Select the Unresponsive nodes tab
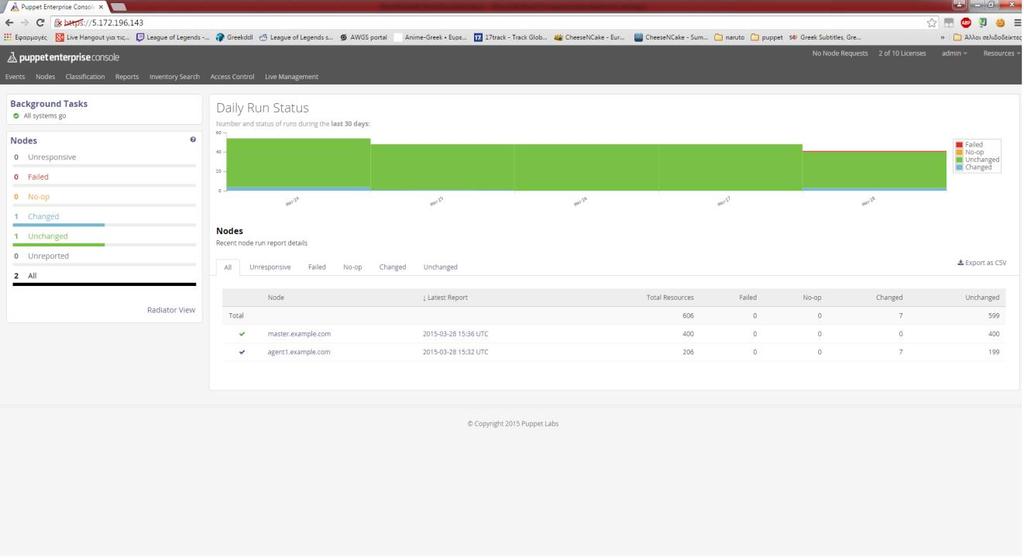 [270, 267]
